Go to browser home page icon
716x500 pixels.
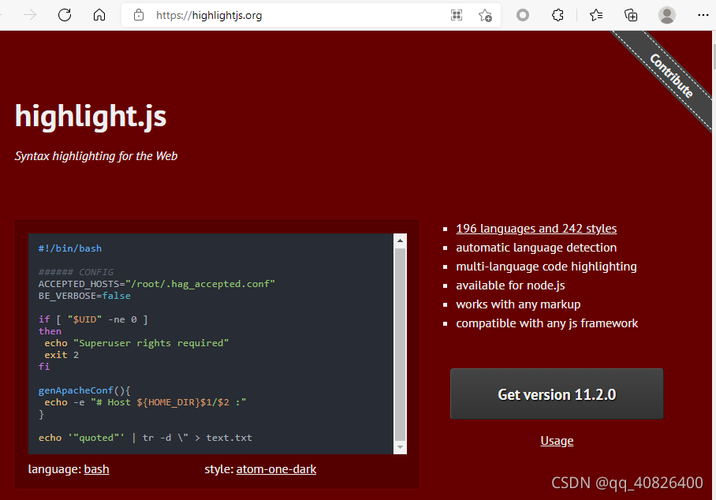[99, 15]
